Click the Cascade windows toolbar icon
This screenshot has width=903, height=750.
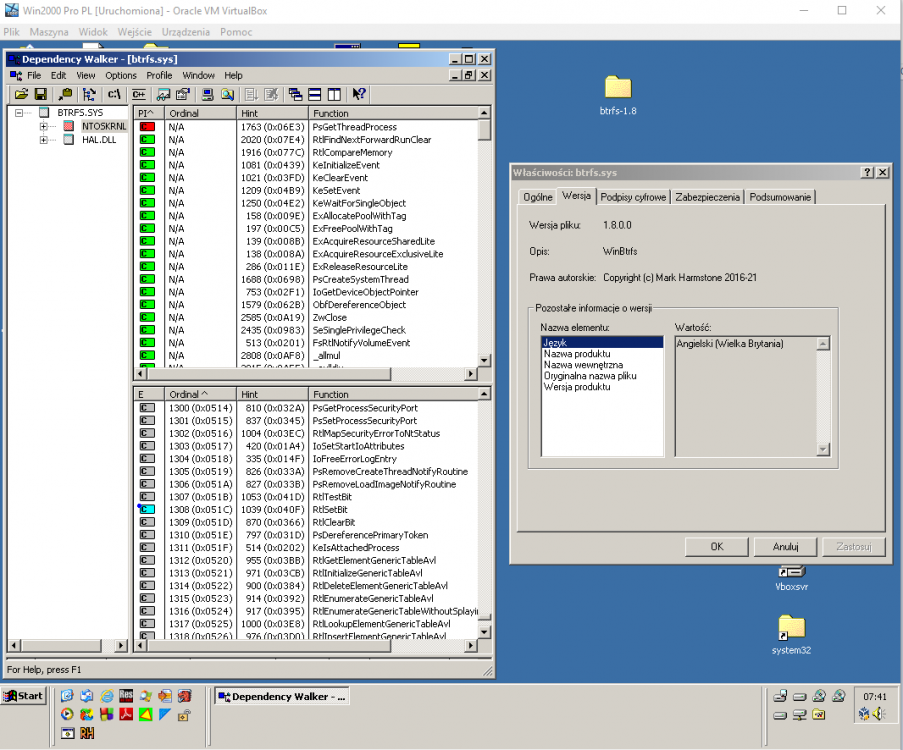tap(296, 94)
